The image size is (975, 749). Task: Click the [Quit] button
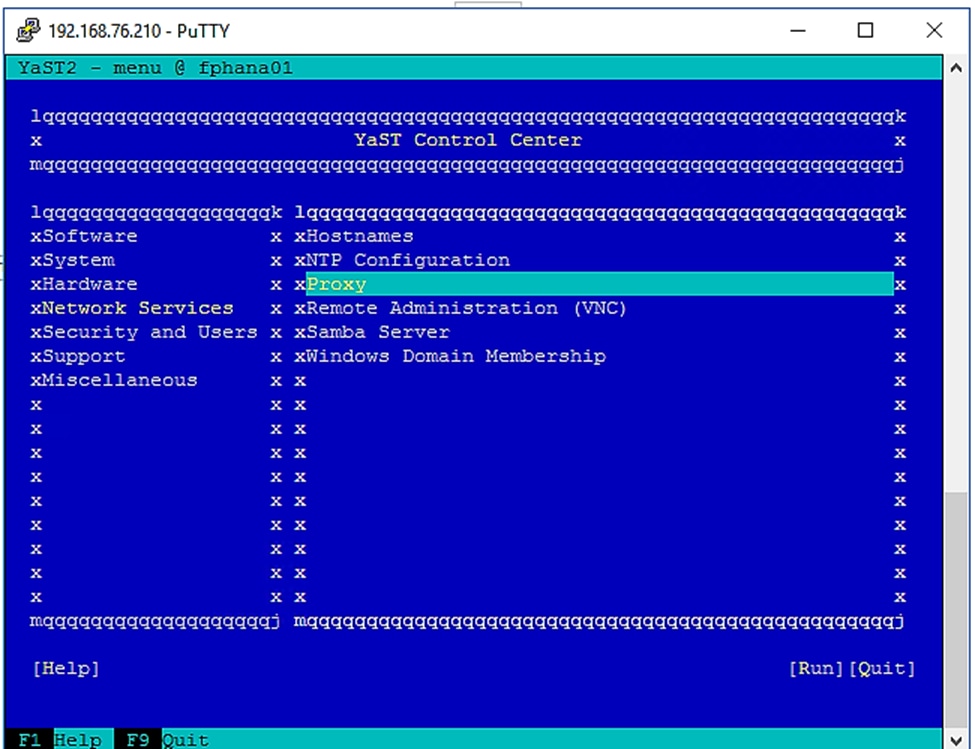pyautogui.click(x=882, y=668)
